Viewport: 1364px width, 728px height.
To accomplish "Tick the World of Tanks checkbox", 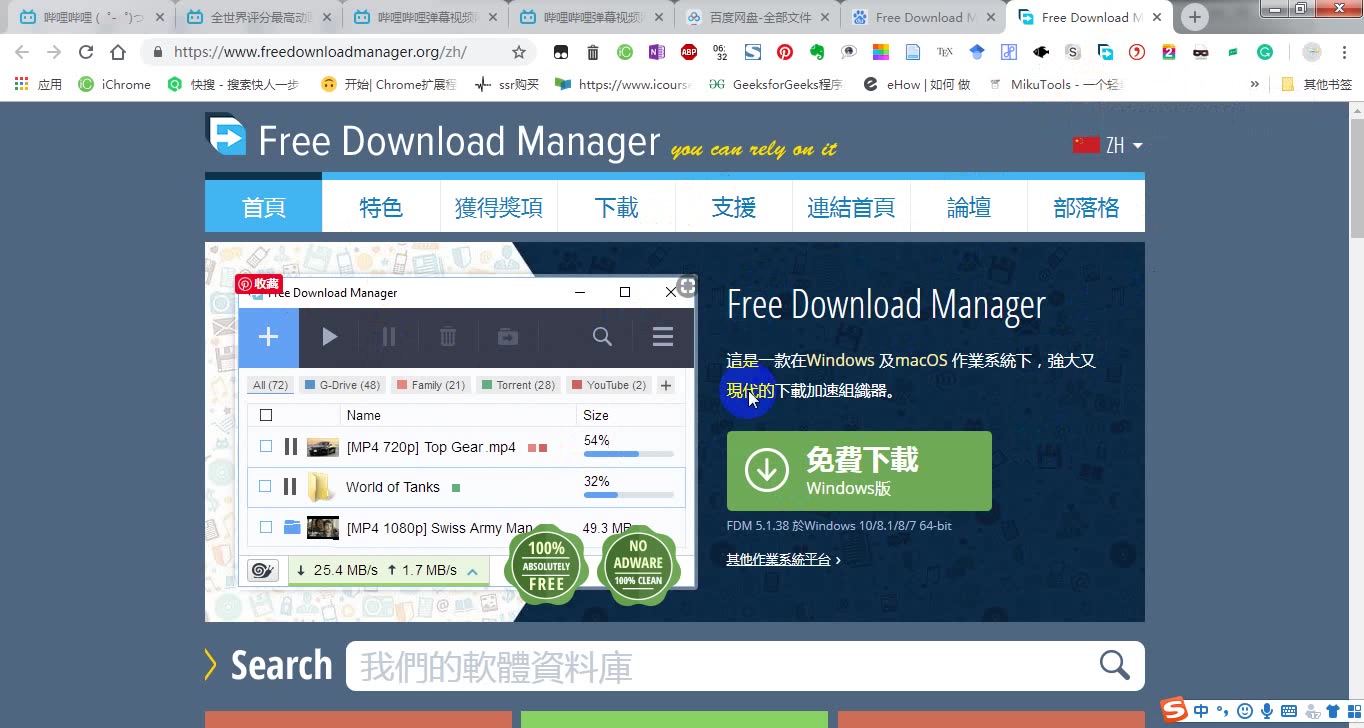I will point(265,486).
